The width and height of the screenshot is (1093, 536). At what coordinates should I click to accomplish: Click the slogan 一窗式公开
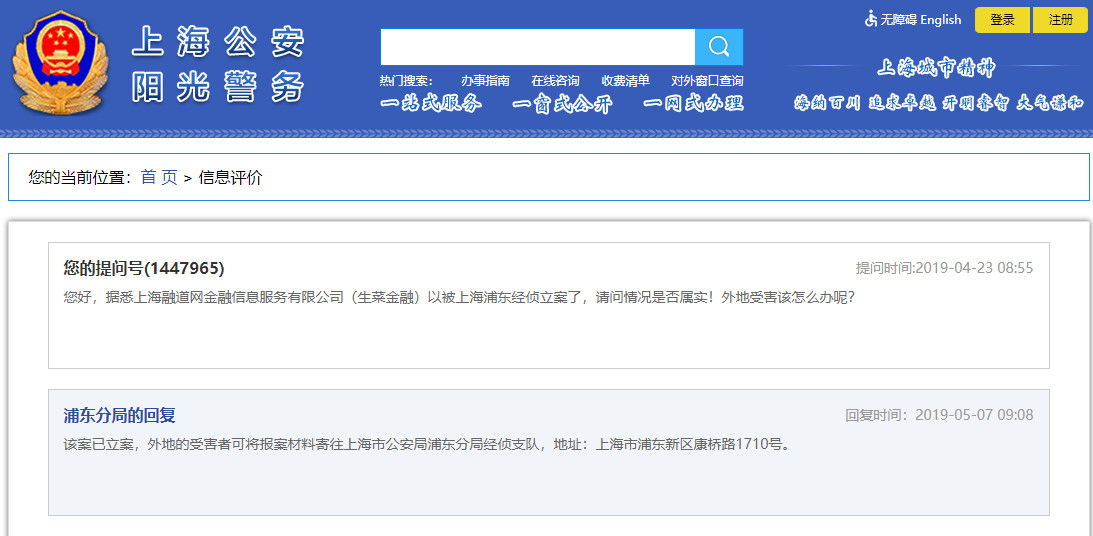pyautogui.click(x=562, y=104)
